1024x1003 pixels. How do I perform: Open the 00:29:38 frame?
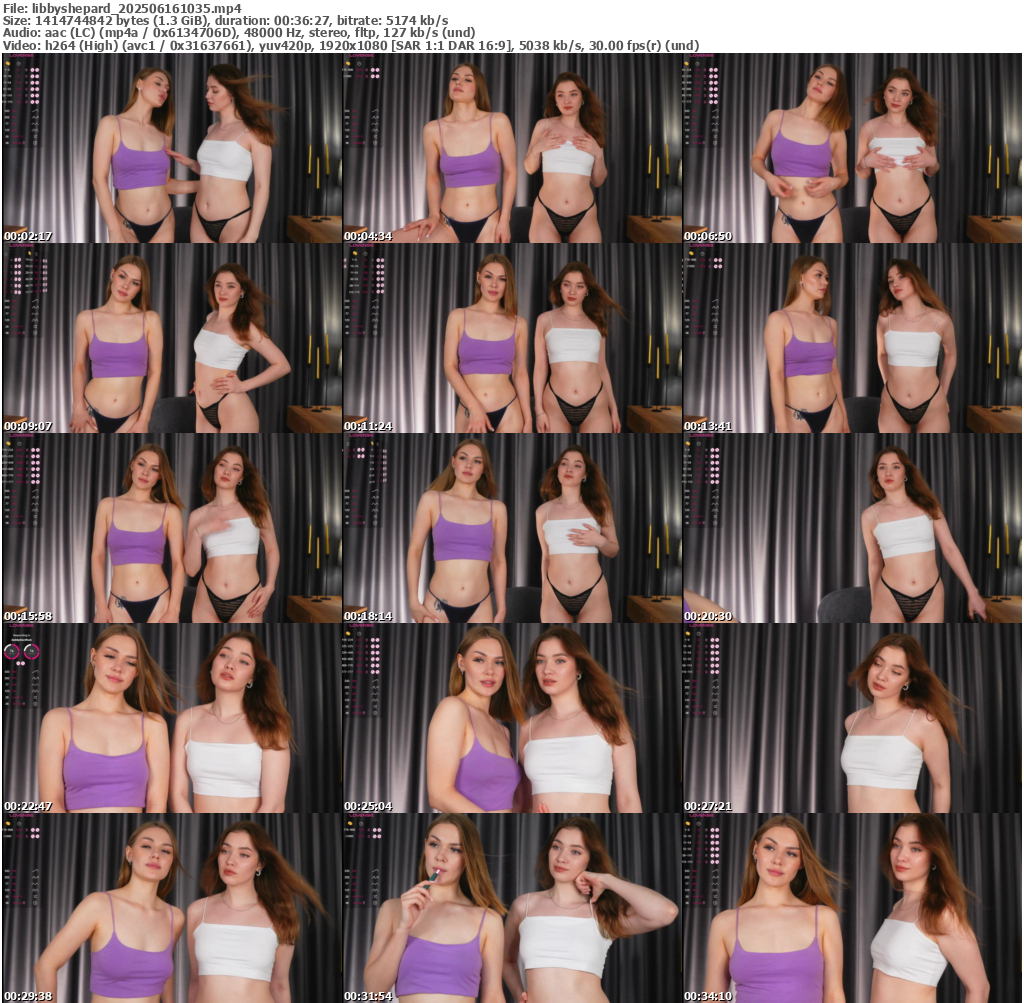tap(171, 908)
